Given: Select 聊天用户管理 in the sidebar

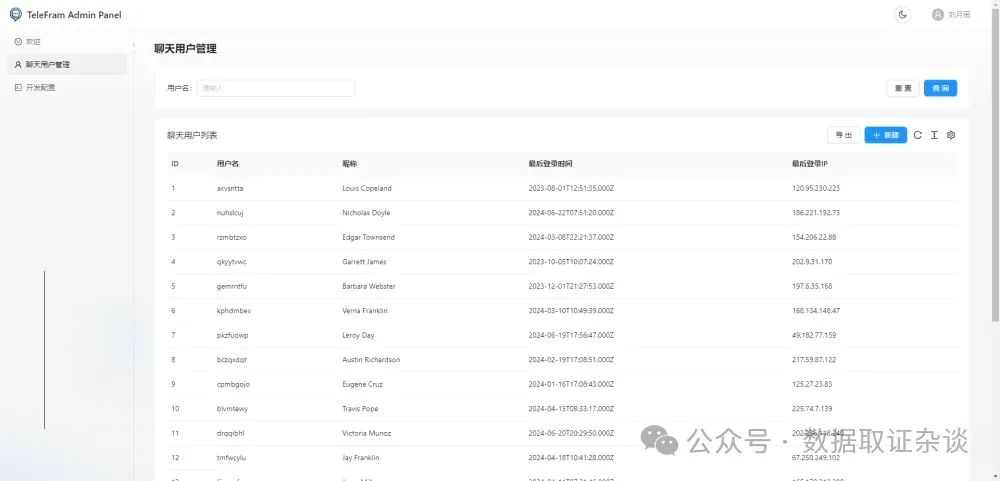Looking at the screenshot, I should tap(48, 65).
